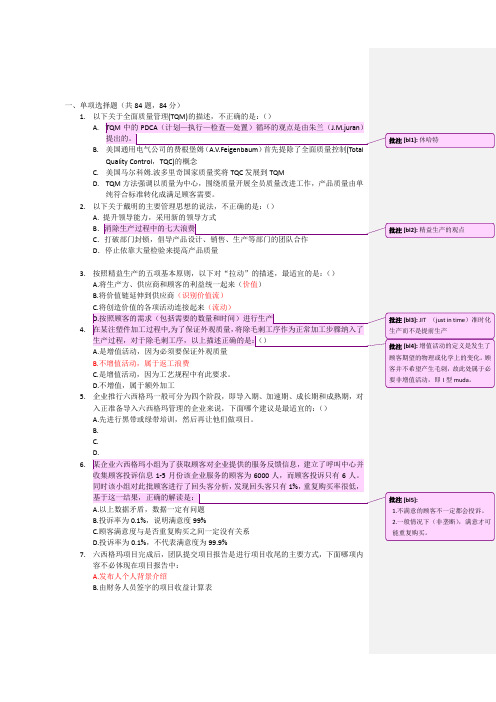The width and height of the screenshot is (496, 702).
Task: Click the bl3 JIT just in time comment
Action: coord(440,325)
